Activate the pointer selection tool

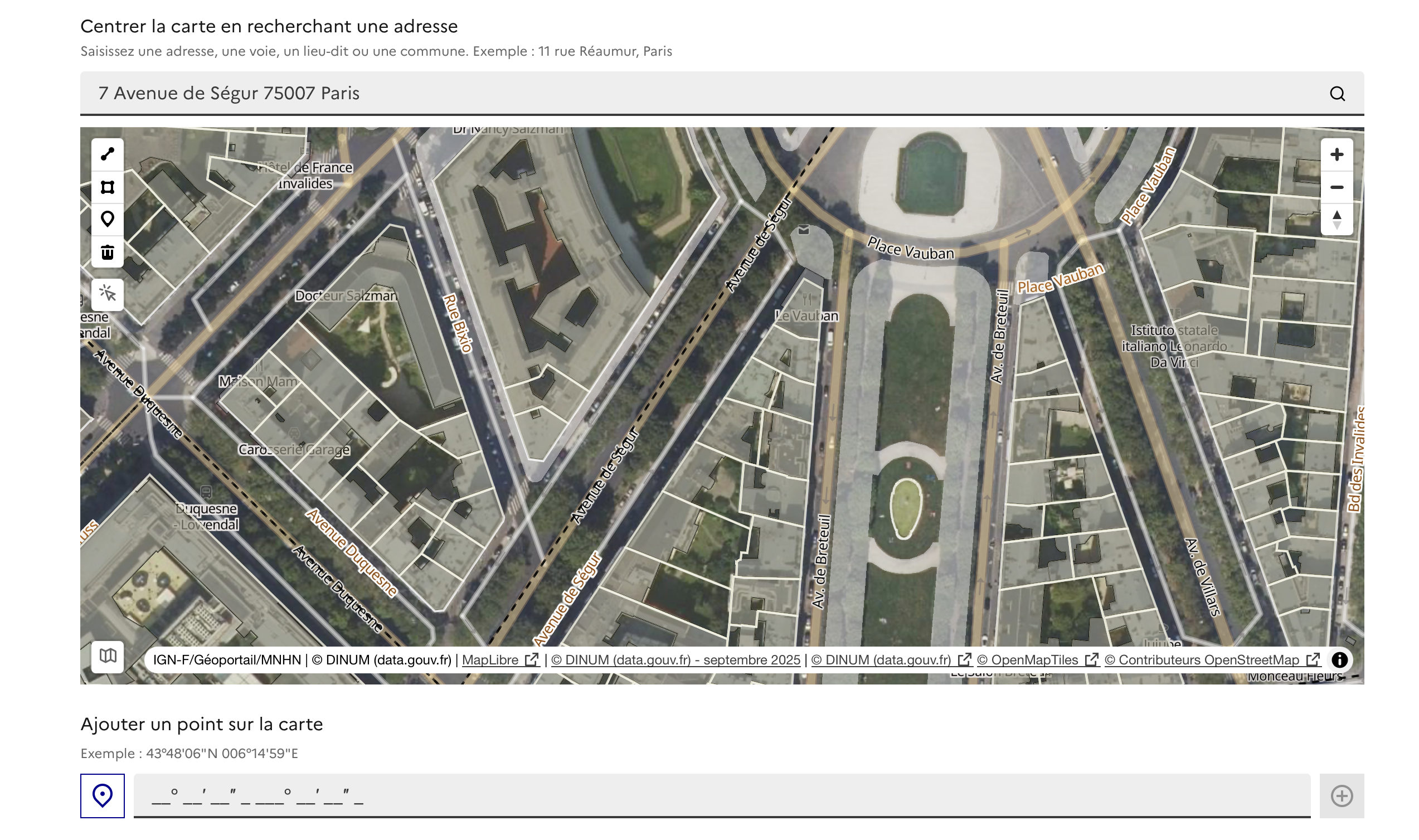tap(108, 295)
